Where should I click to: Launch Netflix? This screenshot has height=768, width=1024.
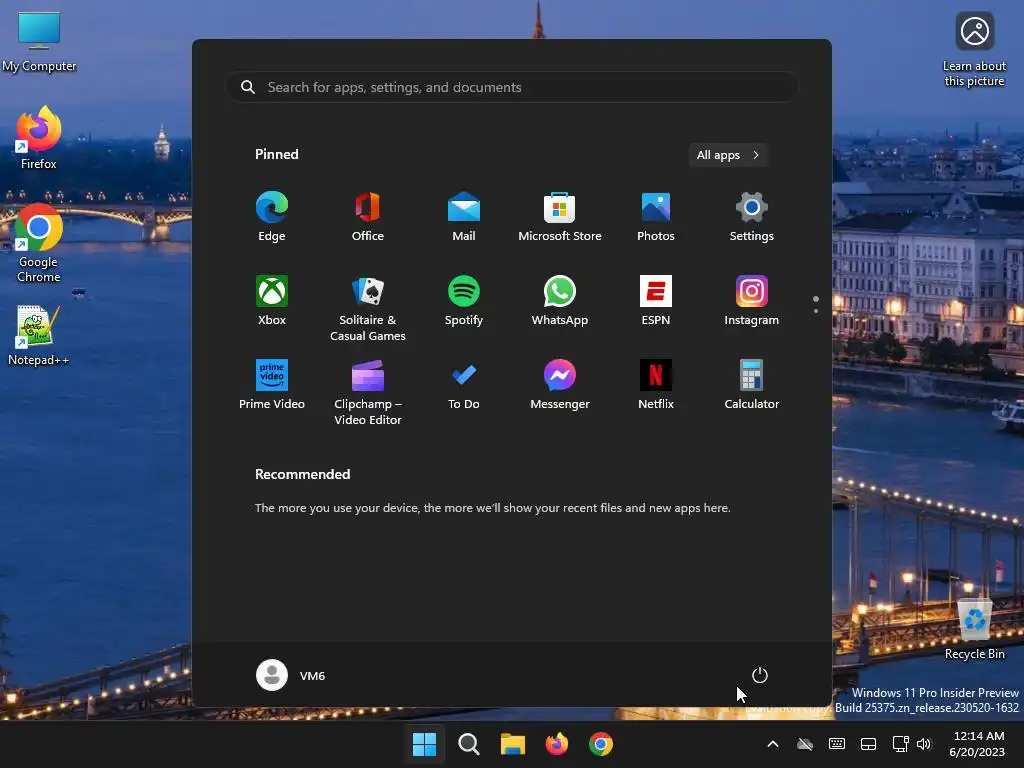coord(656,385)
